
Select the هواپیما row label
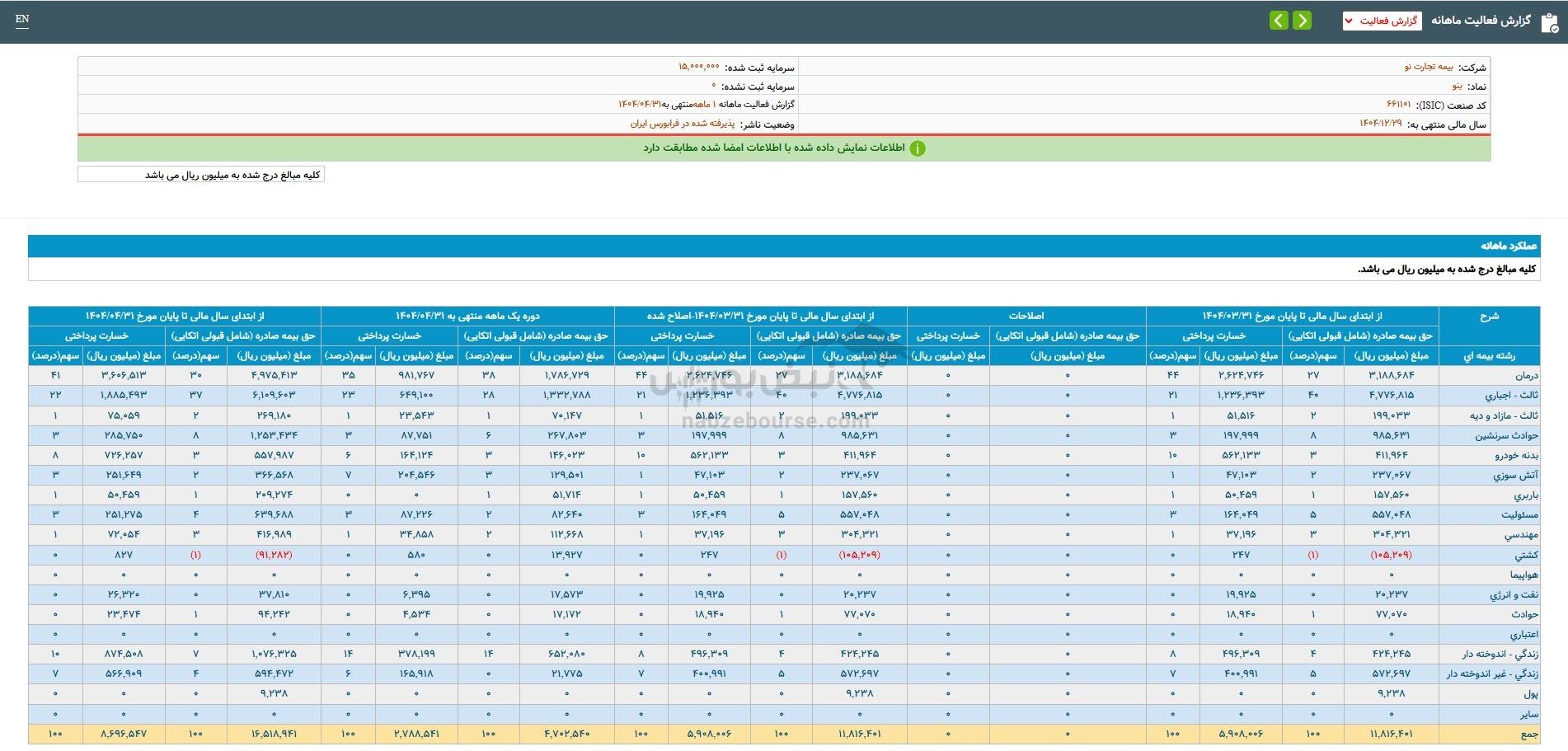pyautogui.click(x=1523, y=575)
